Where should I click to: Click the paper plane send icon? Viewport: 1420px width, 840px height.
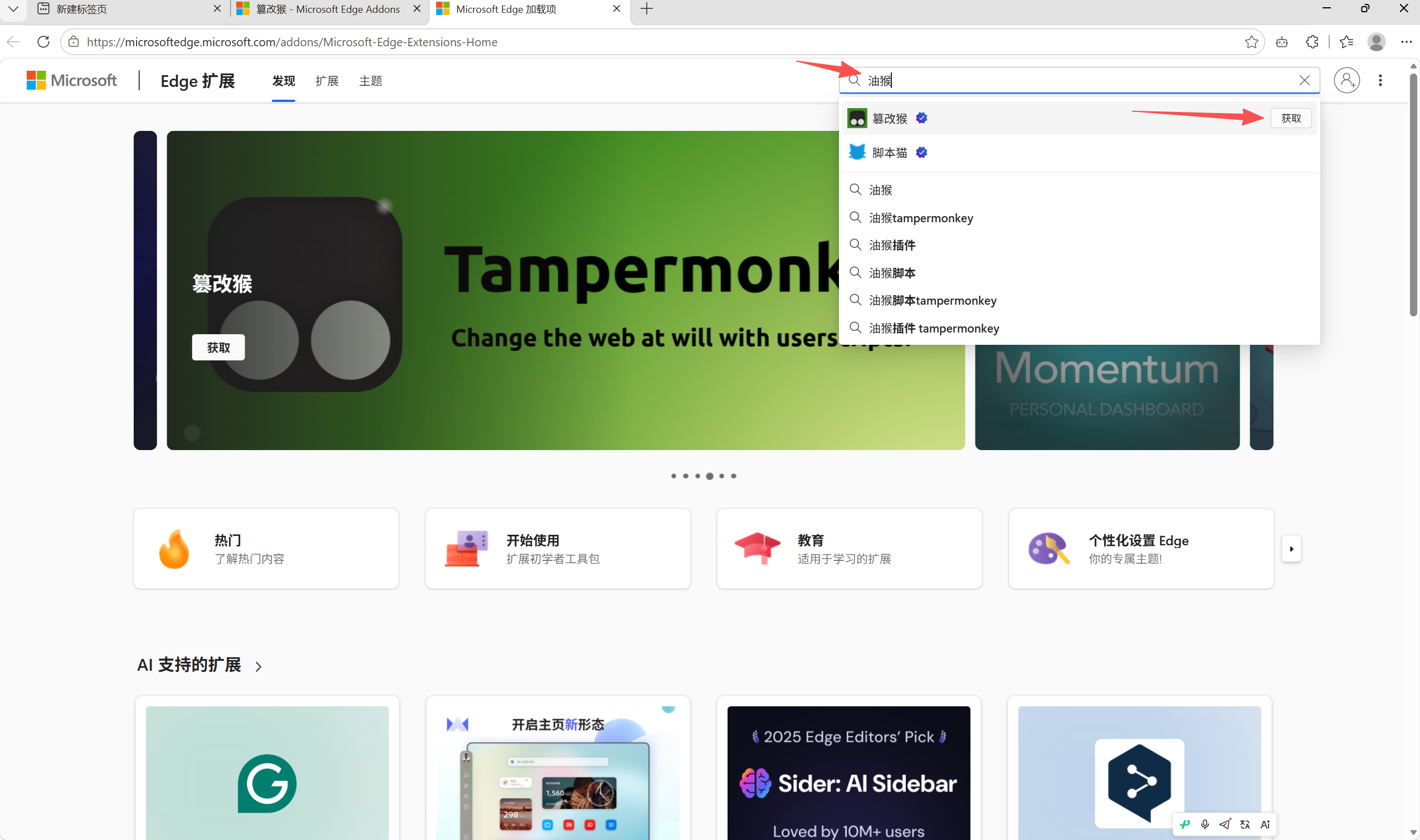pos(1224,824)
